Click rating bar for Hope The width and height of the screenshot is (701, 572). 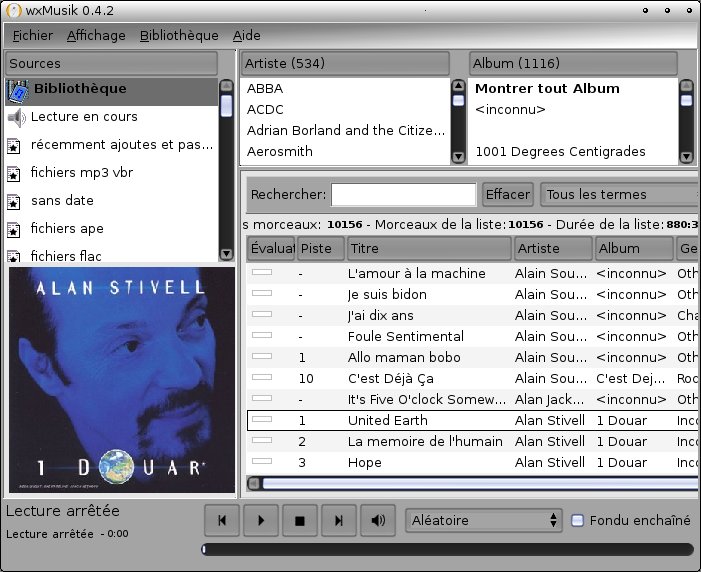[262, 461]
